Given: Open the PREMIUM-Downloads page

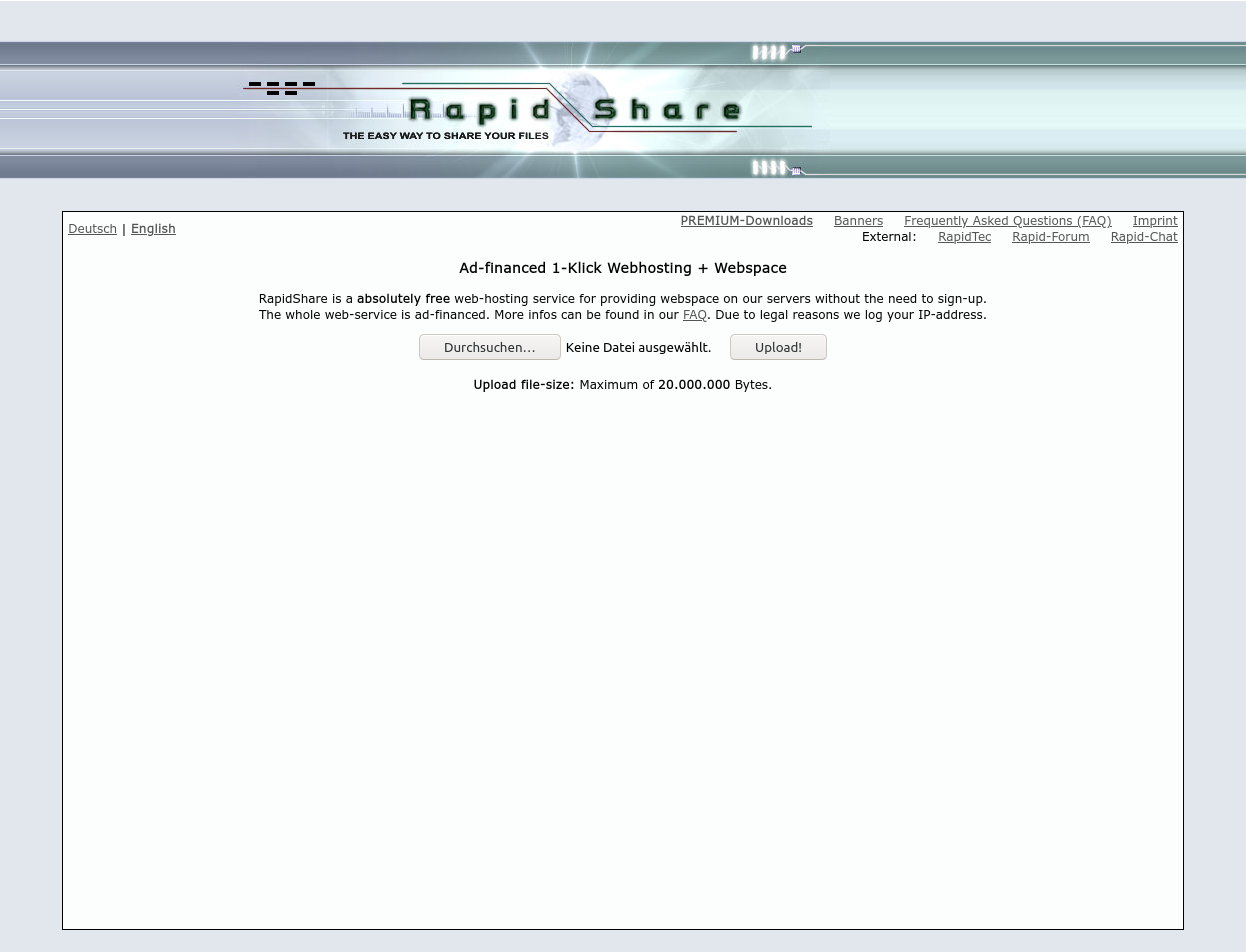Looking at the screenshot, I should pyautogui.click(x=746, y=221).
